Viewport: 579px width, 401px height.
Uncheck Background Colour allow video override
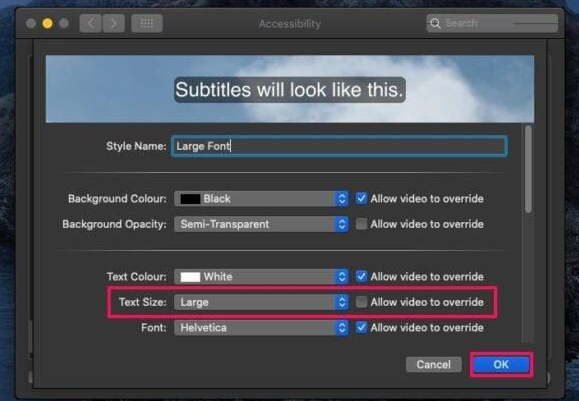click(361, 198)
